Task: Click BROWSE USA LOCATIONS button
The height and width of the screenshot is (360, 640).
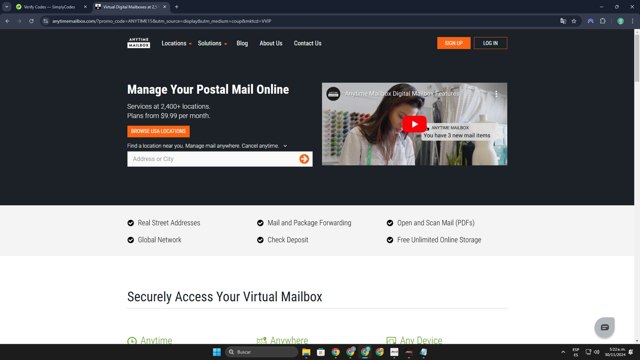Action: coord(158,131)
